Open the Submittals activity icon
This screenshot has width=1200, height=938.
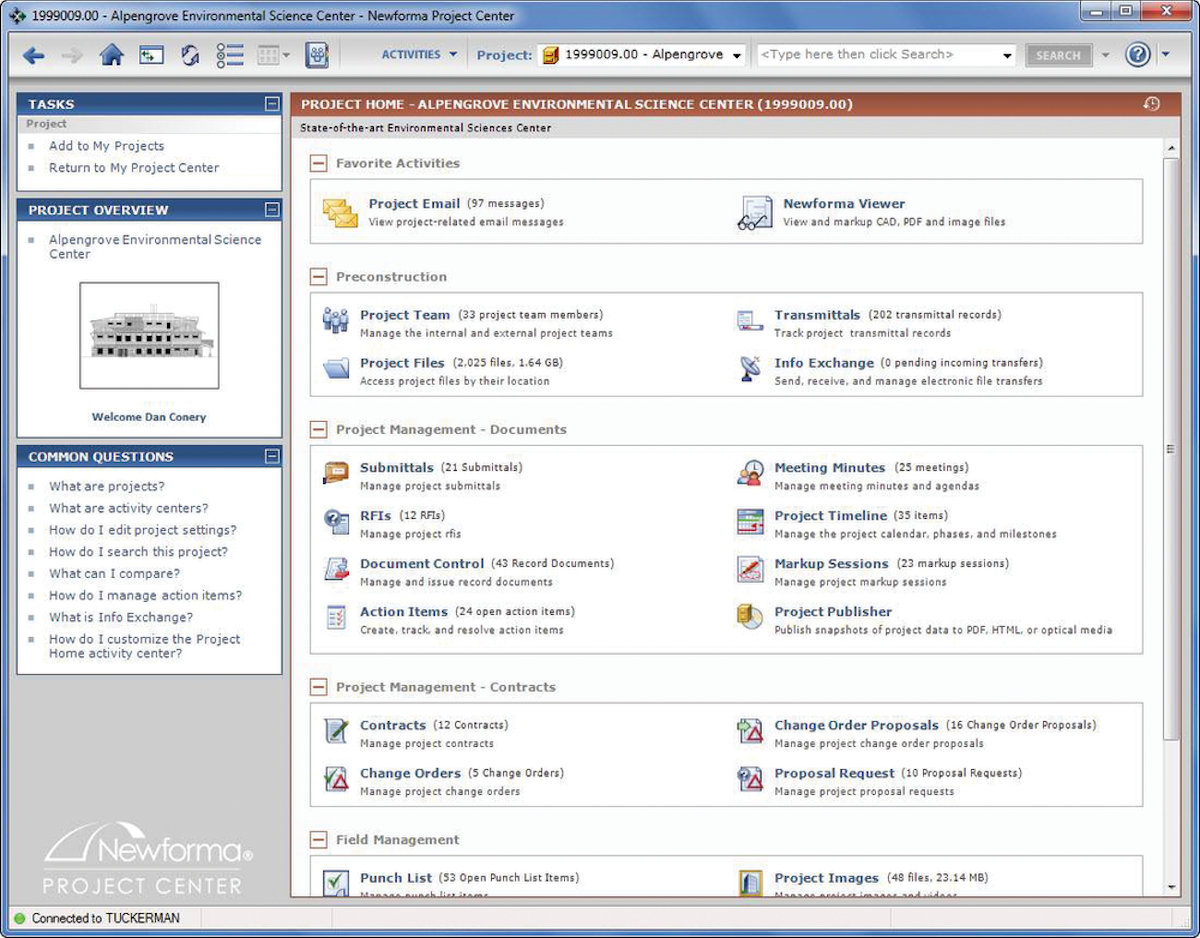[x=337, y=474]
